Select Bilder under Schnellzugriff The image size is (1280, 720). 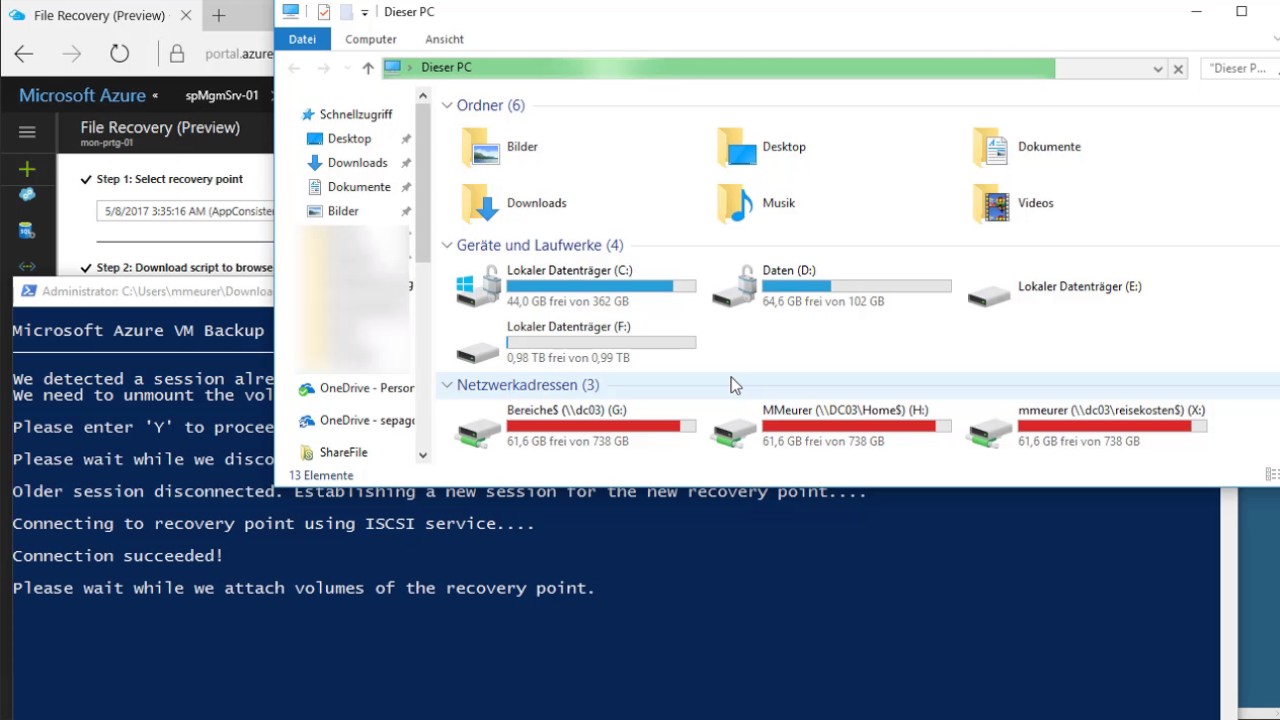[x=333, y=211]
